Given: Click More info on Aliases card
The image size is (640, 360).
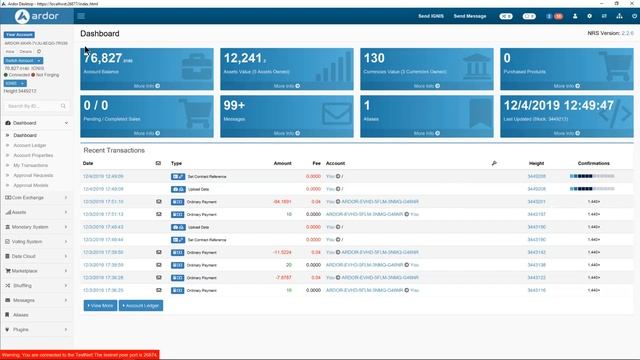Looking at the screenshot, I should [427, 133].
